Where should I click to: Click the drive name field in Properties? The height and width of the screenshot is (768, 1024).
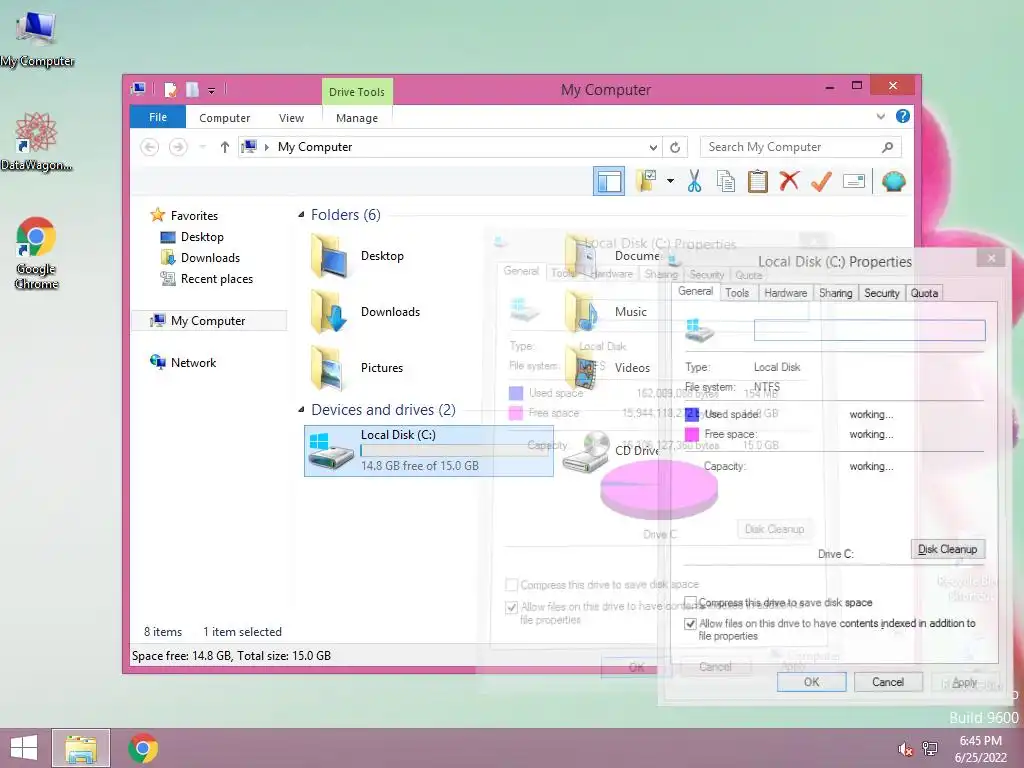869,330
